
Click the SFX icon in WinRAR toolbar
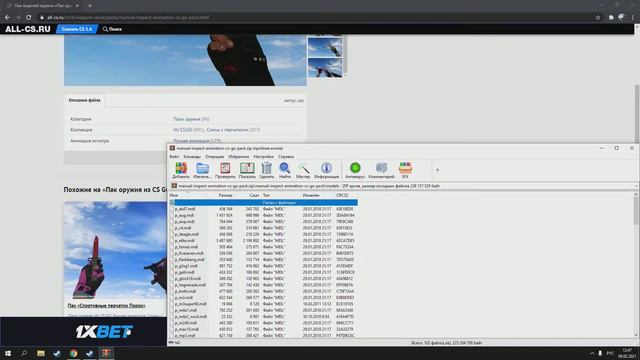[x=405, y=168]
